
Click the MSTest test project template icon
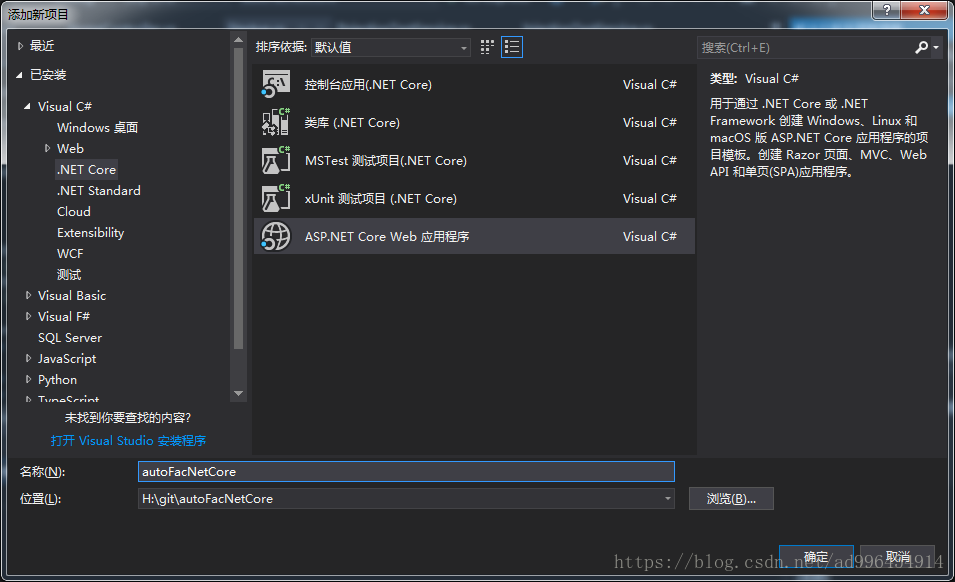pyautogui.click(x=275, y=161)
